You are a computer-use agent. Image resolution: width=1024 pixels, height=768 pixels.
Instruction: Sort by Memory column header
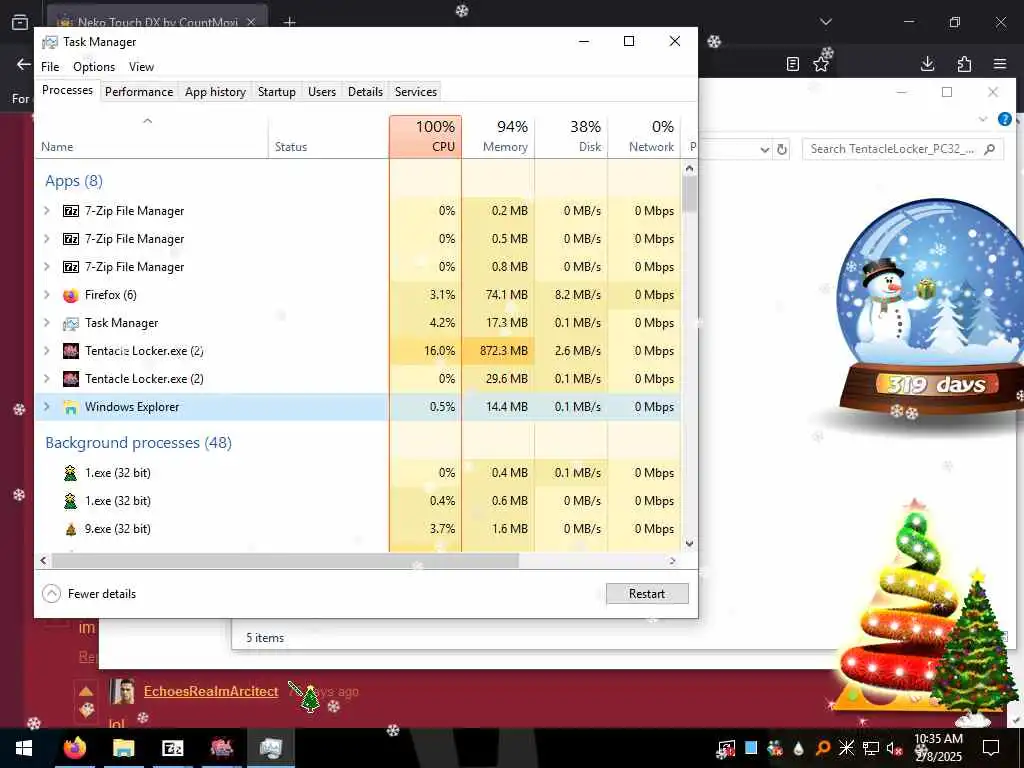[x=498, y=136]
